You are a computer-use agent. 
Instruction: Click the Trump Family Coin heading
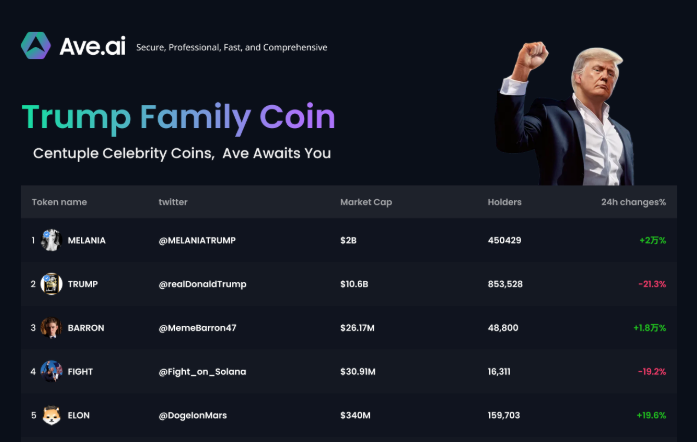(x=178, y=116)
